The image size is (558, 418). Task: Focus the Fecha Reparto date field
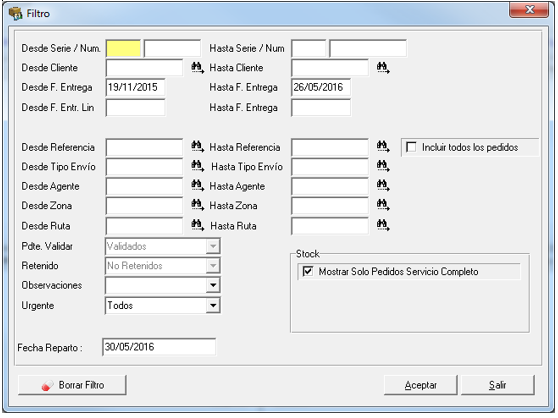point(159,347)
